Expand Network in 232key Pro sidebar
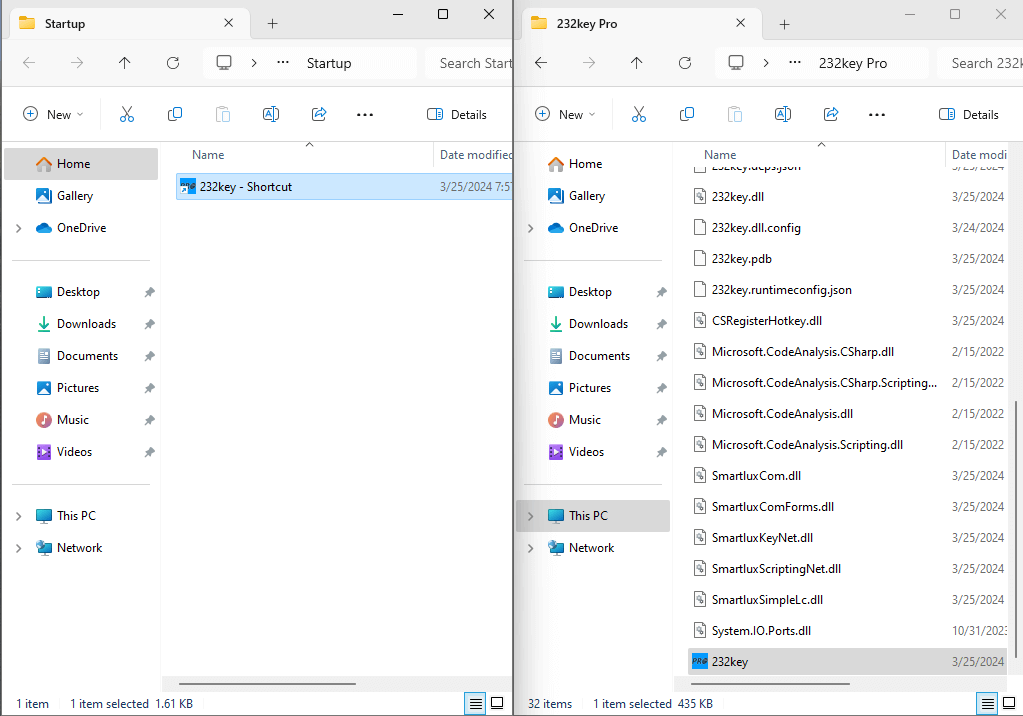 tap(531, 548)
